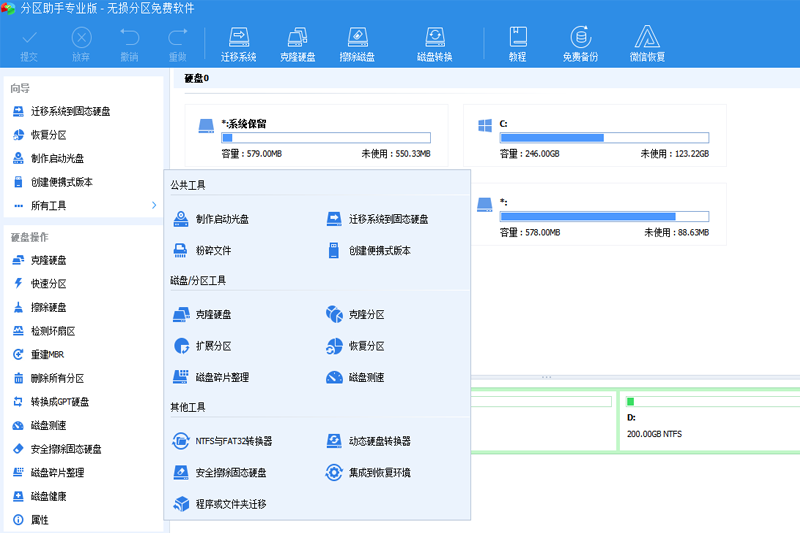
Task: Click the 迁移系统 toolbar icon
Action: [x=238, y=43]
